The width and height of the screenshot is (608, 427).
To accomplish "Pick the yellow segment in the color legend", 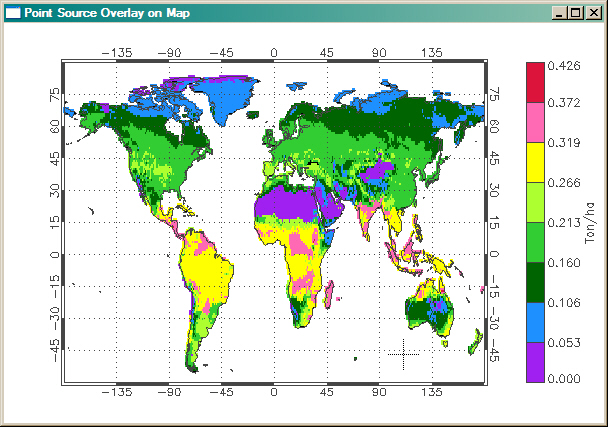I will coord(536,162).
